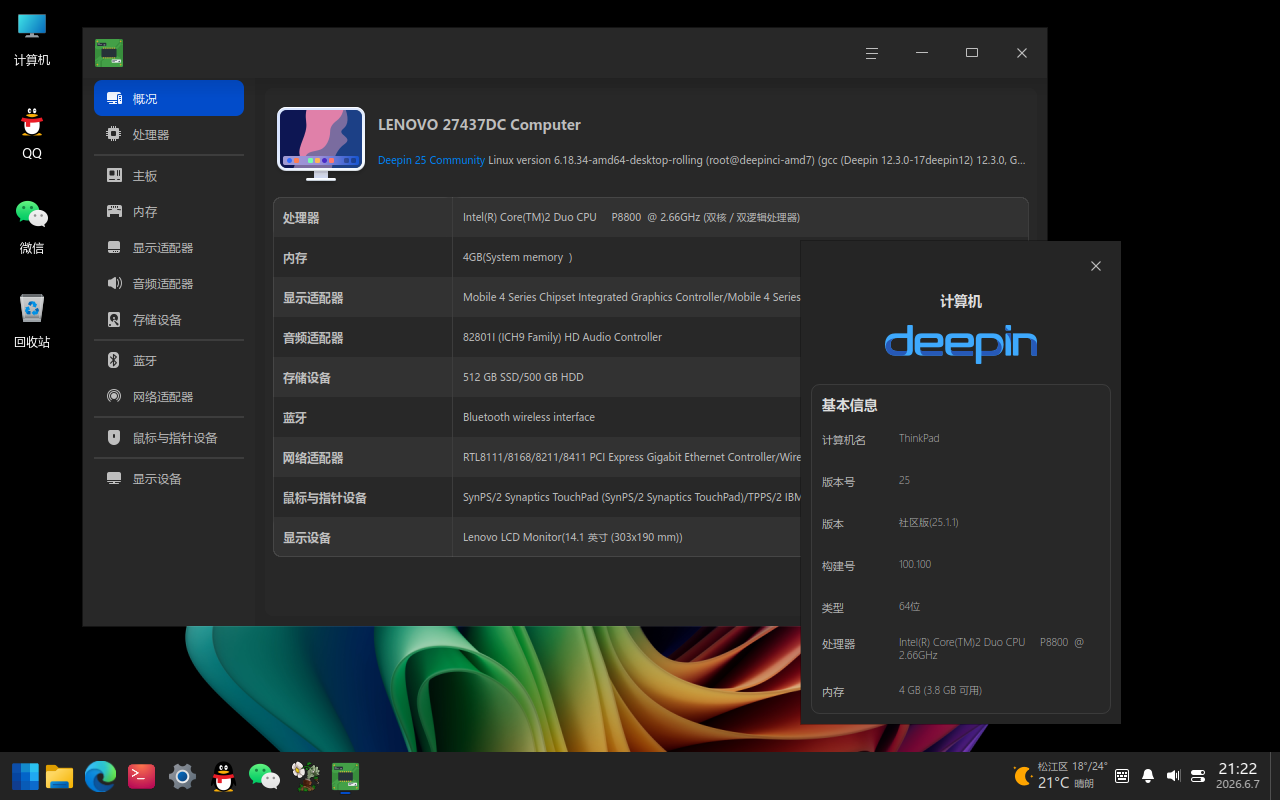Open 存储设备 storage devices in sidebar
Viewport: 1280px width, 800px height.
(169, 320)
